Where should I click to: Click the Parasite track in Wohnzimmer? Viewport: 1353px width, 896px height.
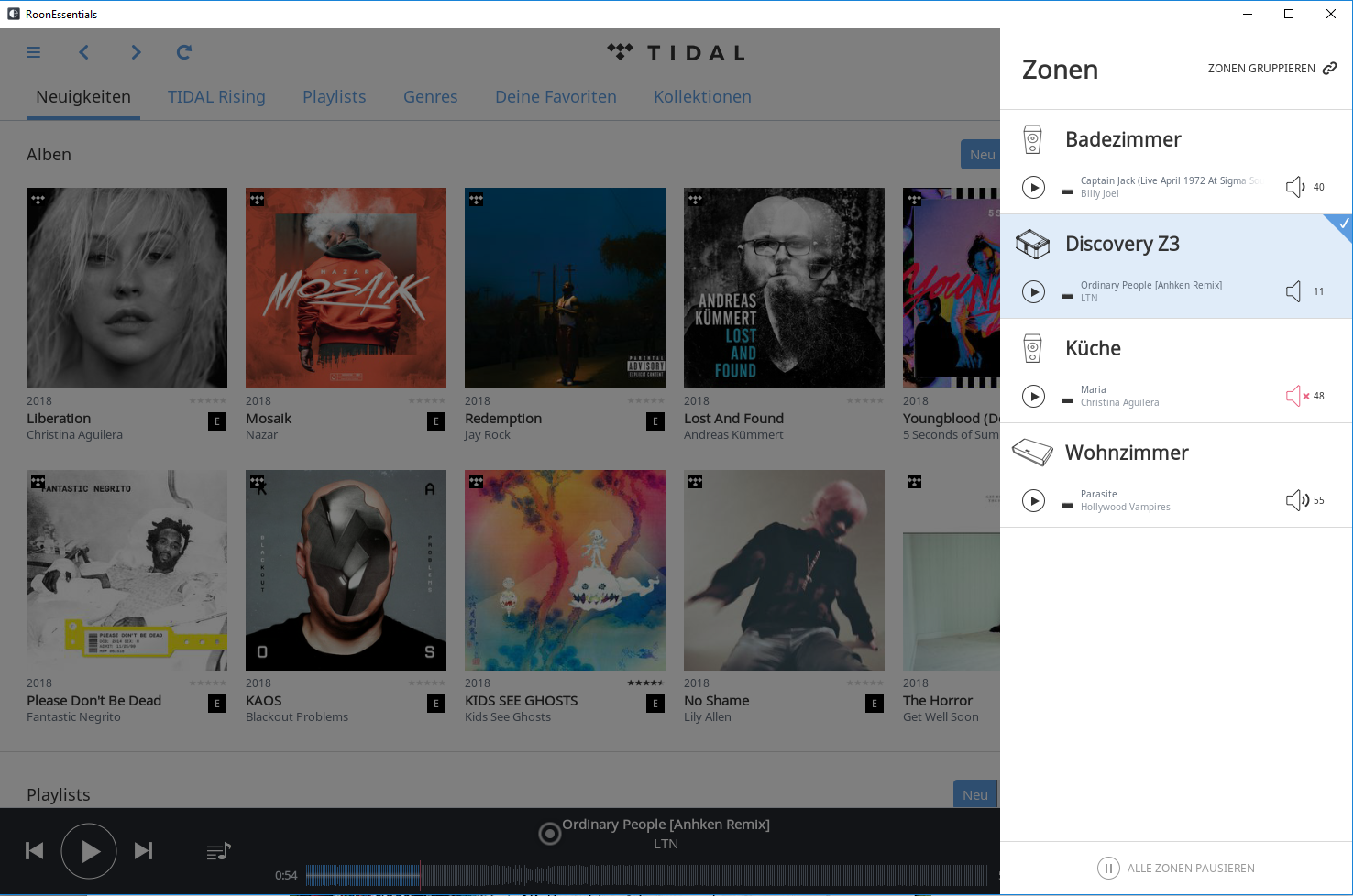pos(1098,494)
